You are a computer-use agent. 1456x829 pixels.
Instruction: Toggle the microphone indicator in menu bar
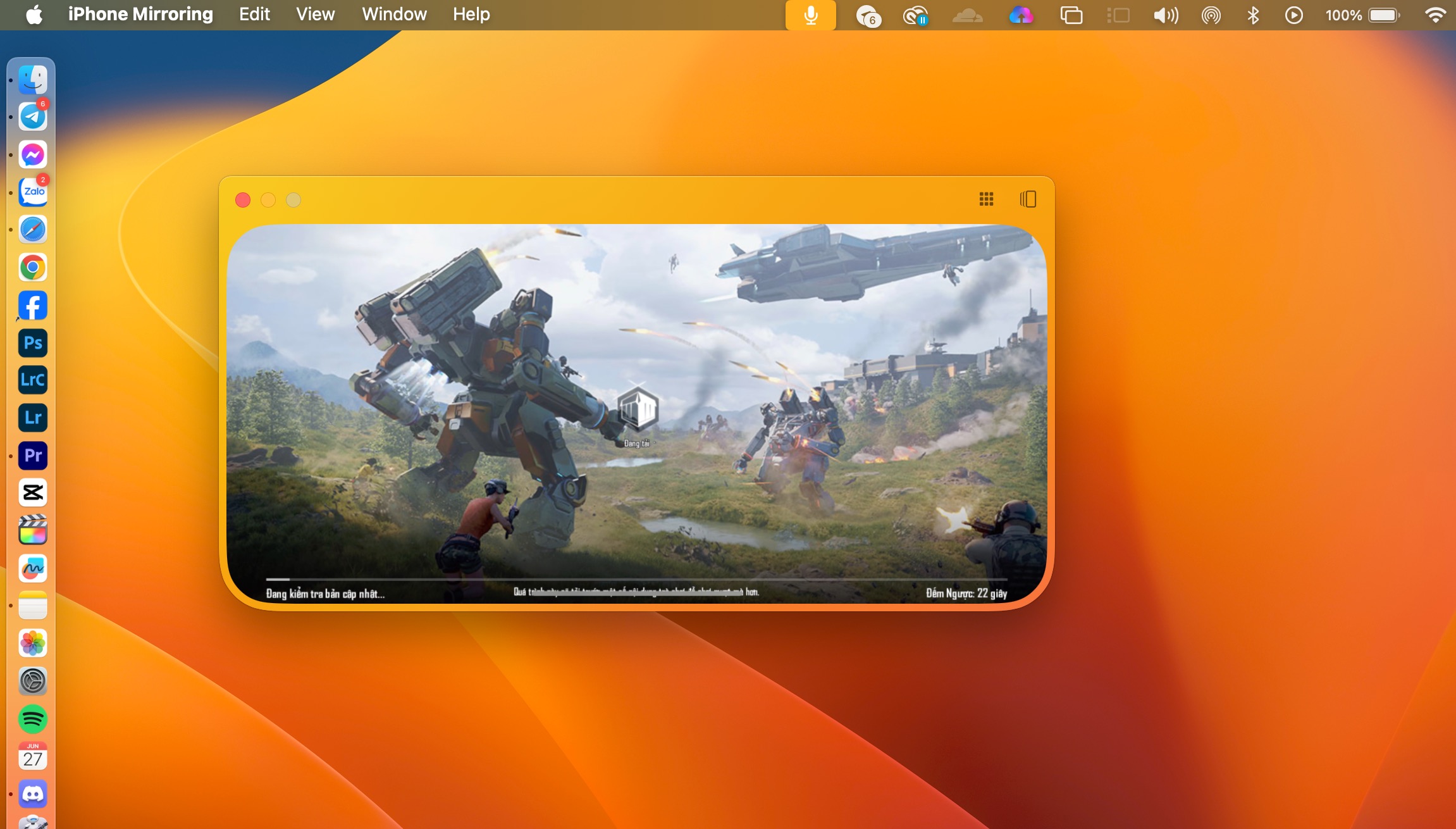pyautogui.click(x=810, y=15)
